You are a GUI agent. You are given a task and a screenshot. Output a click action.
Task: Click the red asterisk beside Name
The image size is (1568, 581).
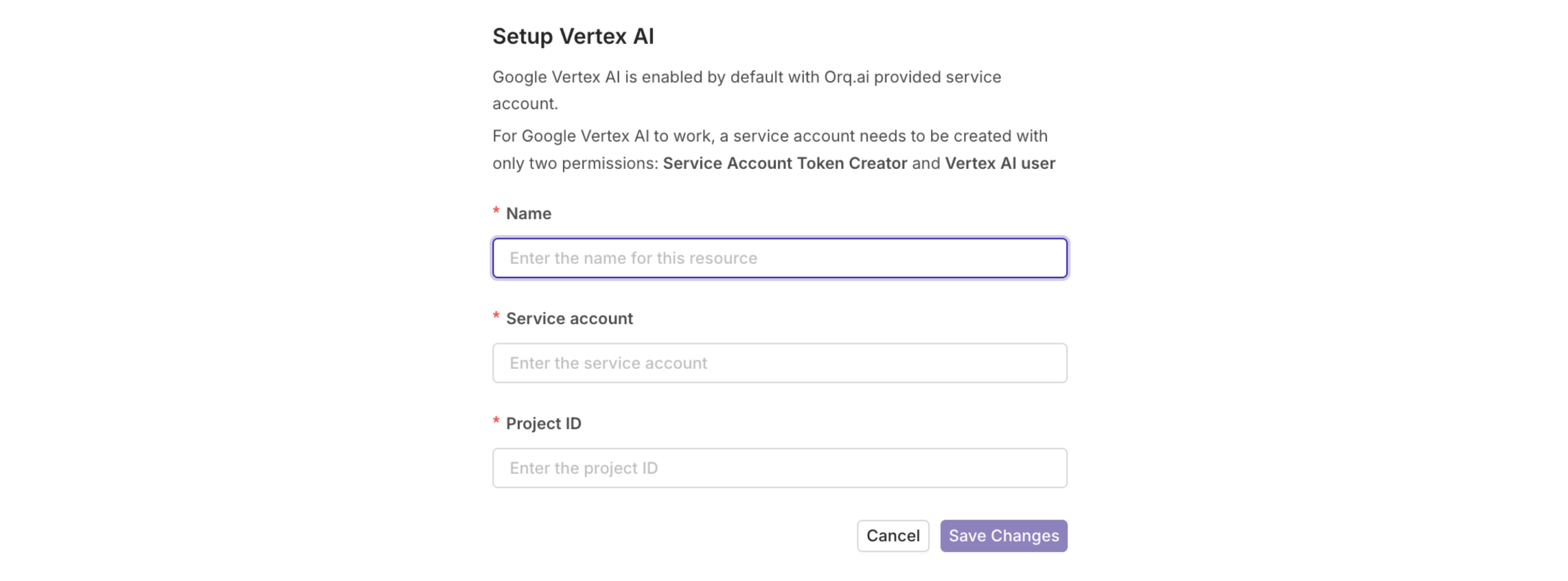tap(496, 212)
